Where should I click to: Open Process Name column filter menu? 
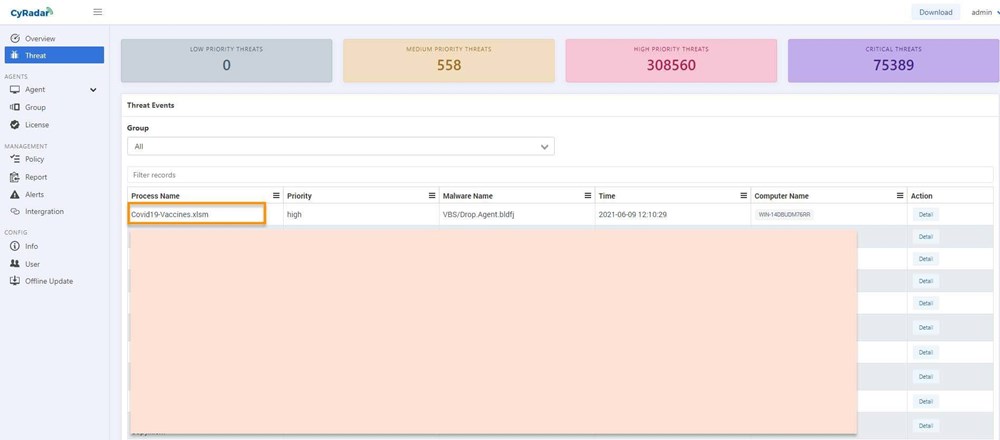(x=276, y=196)
